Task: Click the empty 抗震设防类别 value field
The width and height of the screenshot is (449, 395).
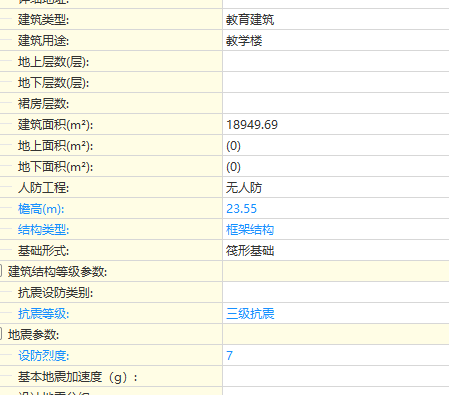Action: pyautogui.click(x=336, y=292)
